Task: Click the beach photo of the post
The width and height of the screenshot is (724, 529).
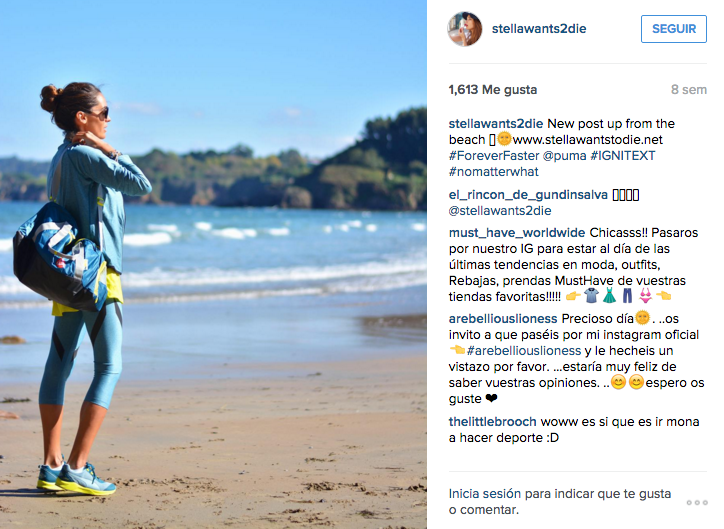Action: (x=213, y=264)
